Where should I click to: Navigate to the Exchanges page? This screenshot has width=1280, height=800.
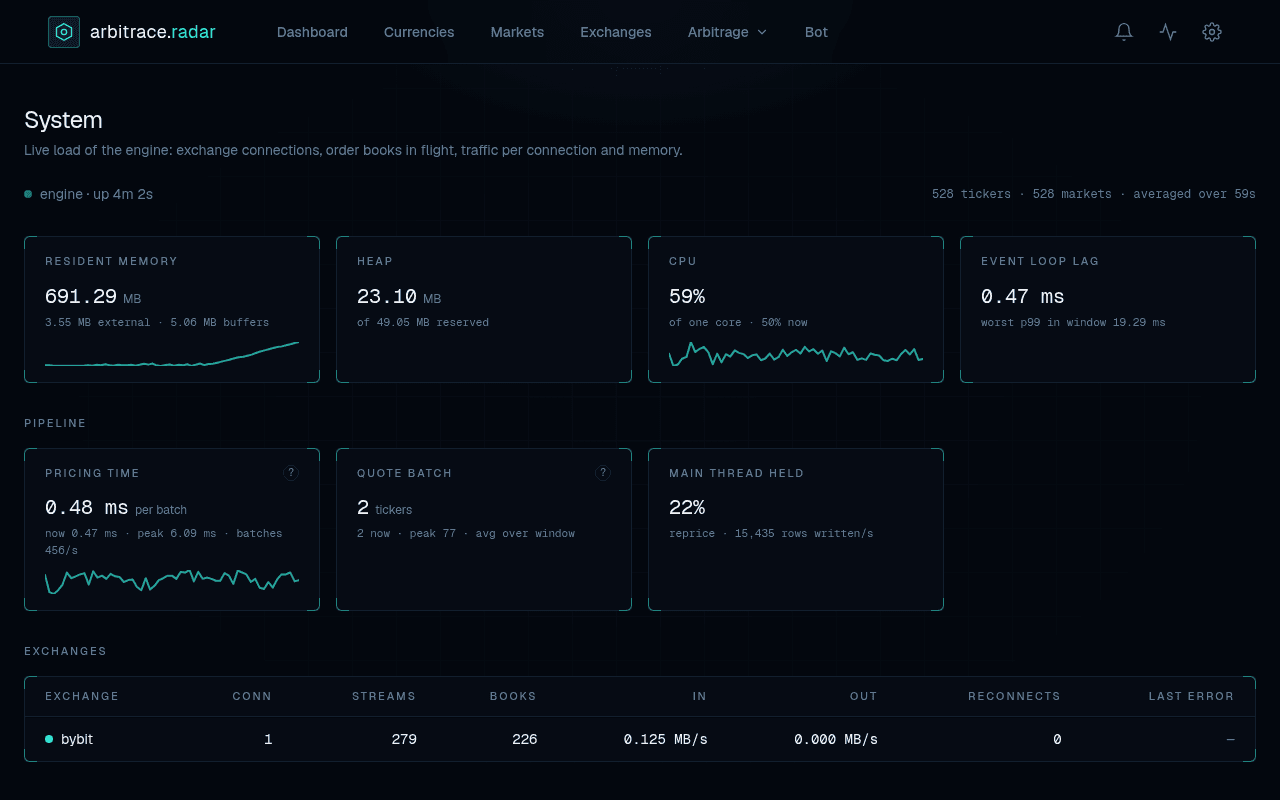tap(616, 32)
